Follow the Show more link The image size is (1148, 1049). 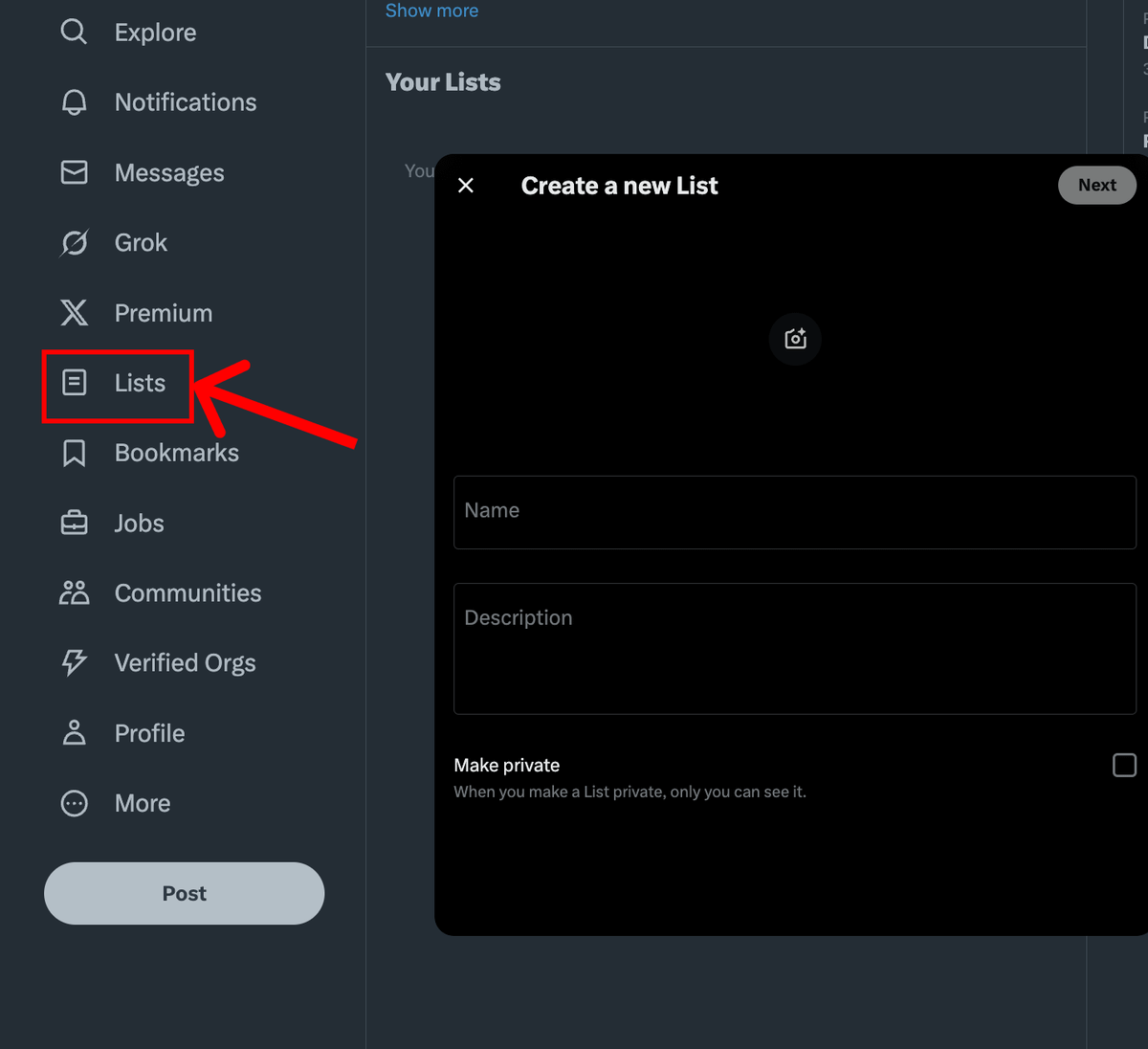click(x=431, y=11)
